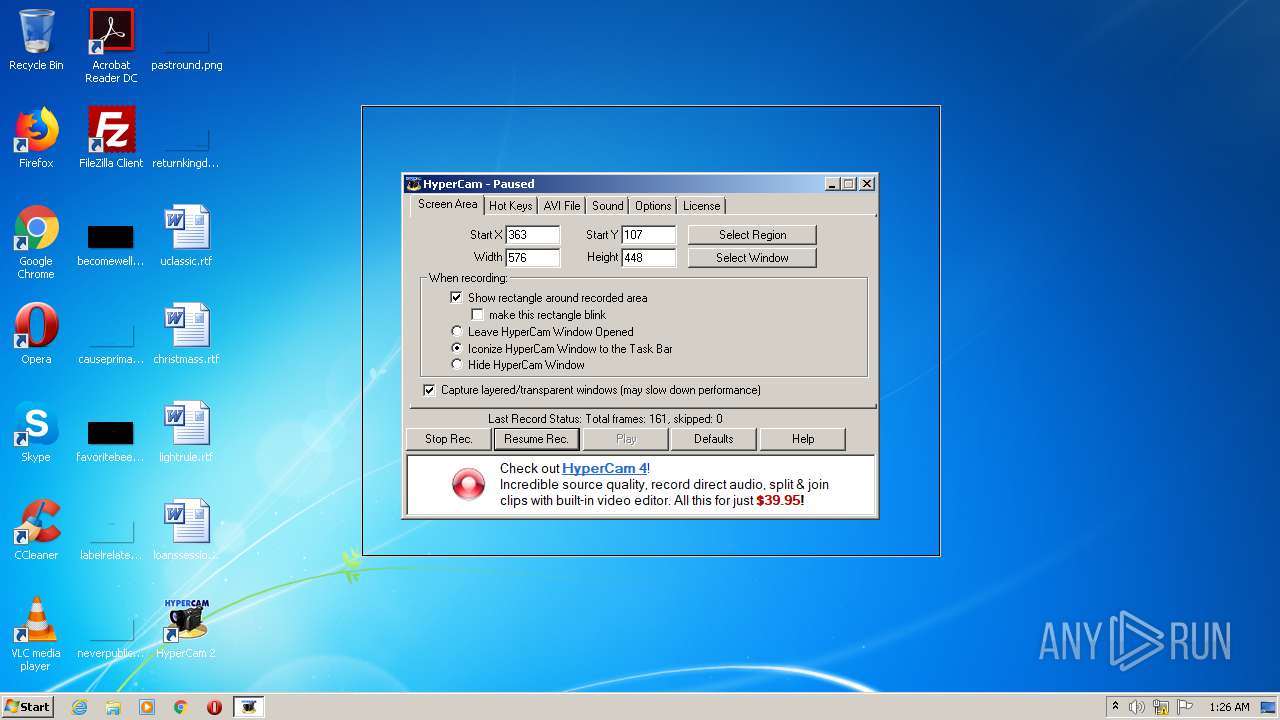Image resolution: width=1280 pixels, height=720 pixels.
Task: Open Windows Explorer folder in taskbar
Action: tap(113, 707)
